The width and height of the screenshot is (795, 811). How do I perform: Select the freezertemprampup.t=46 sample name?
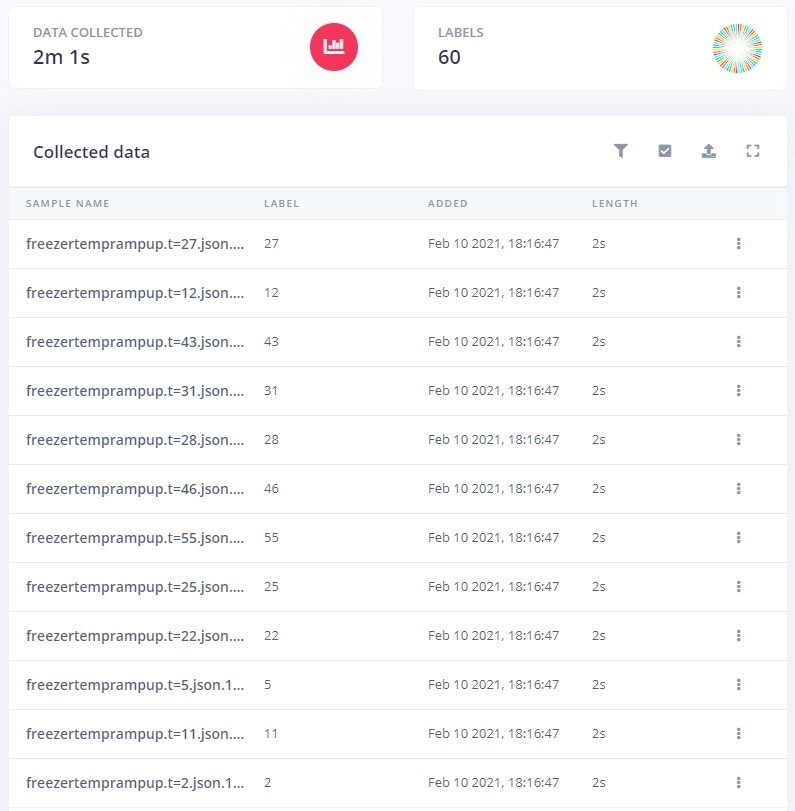[x=135, y=488]
